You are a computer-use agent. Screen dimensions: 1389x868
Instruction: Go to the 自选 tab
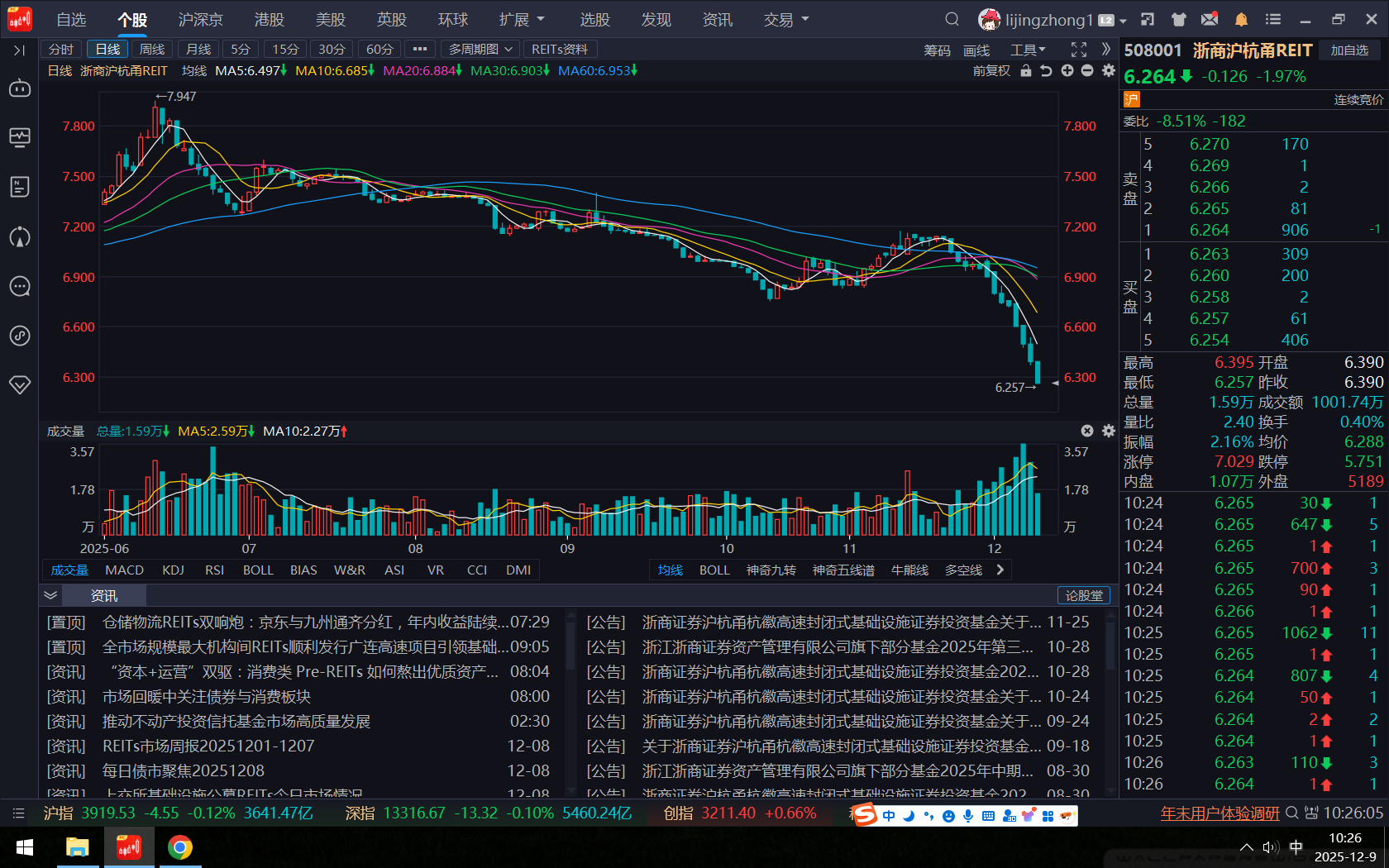click(x=71, y=19)
